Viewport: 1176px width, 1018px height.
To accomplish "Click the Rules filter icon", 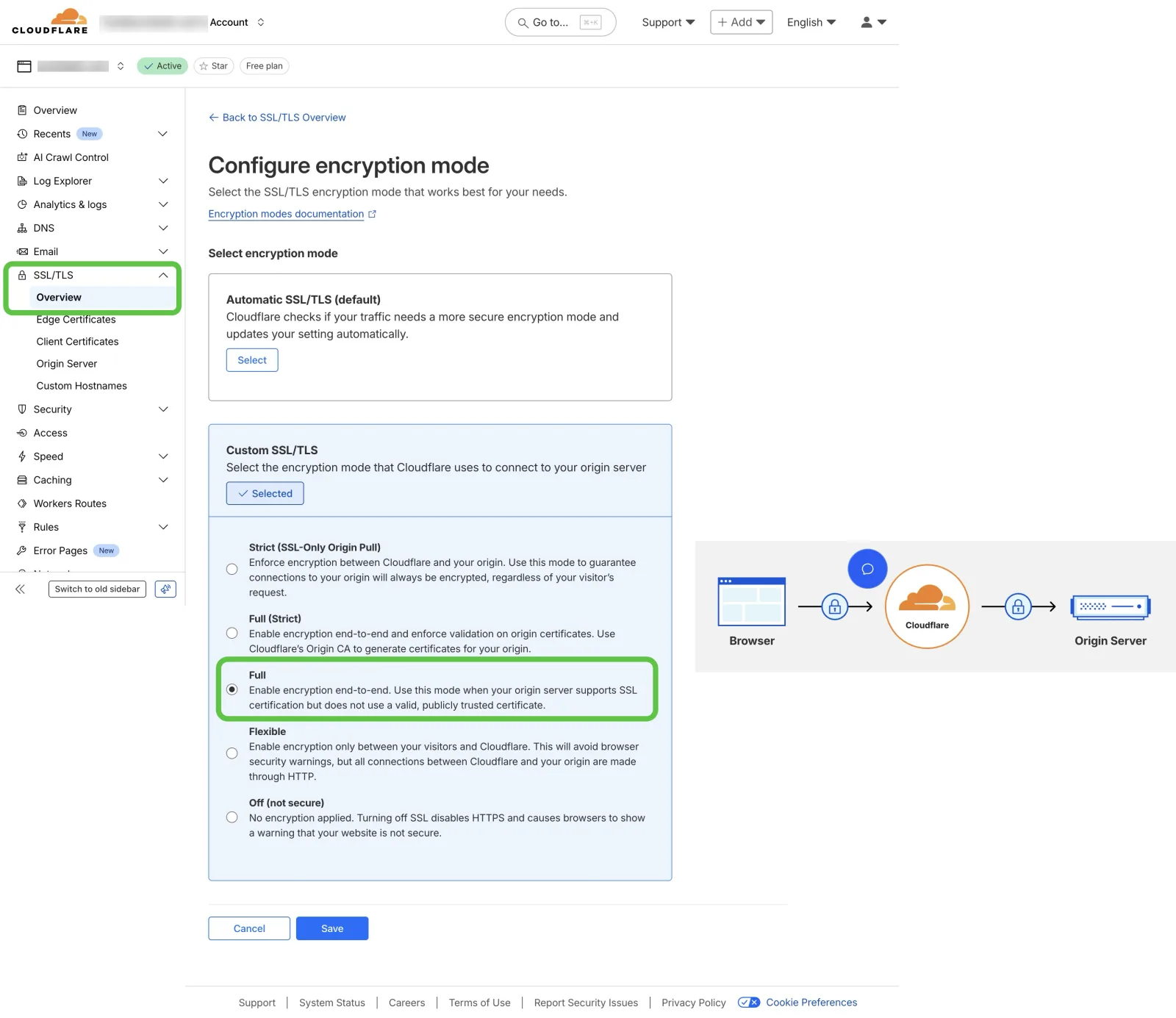I will [x=22, y=527].
